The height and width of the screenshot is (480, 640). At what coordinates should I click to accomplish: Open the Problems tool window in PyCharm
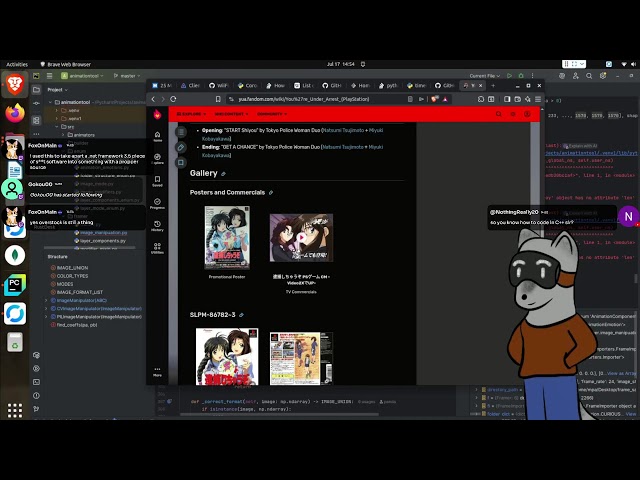36,396
